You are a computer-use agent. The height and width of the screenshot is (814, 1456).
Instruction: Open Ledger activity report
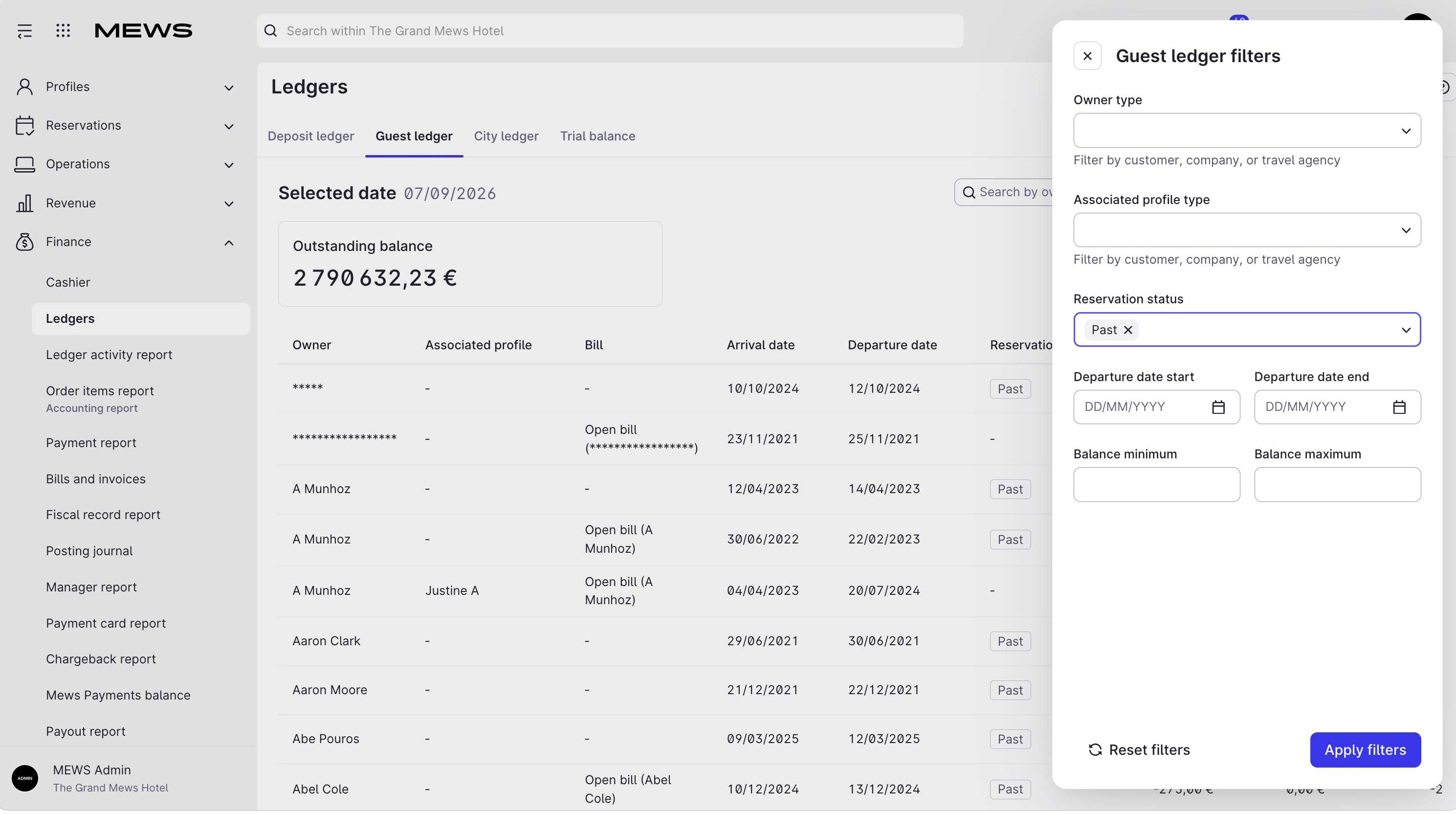(109, 355)
